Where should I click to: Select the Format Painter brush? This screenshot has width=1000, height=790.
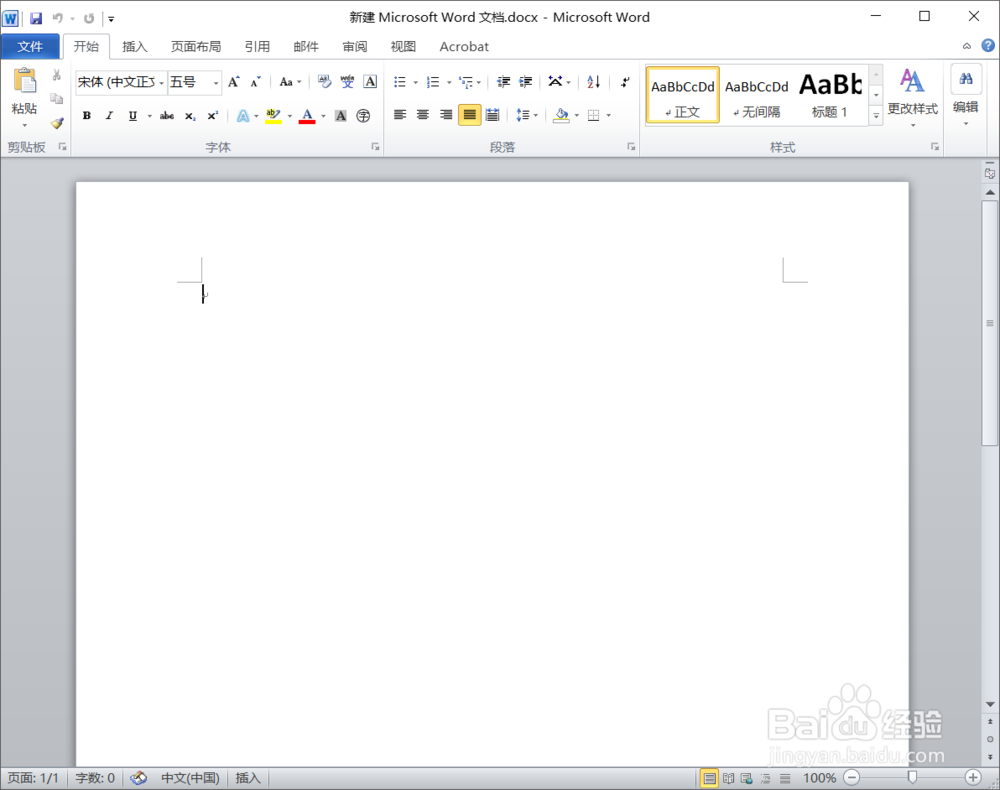coord(57,122)
